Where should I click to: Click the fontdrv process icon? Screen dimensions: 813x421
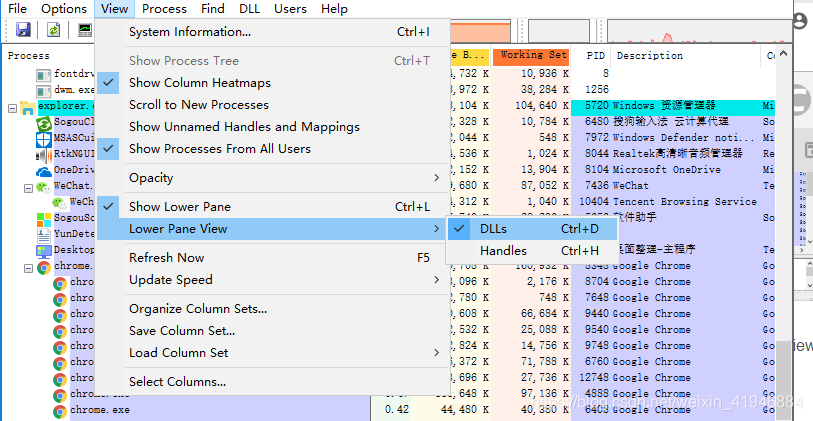[44, 76]
